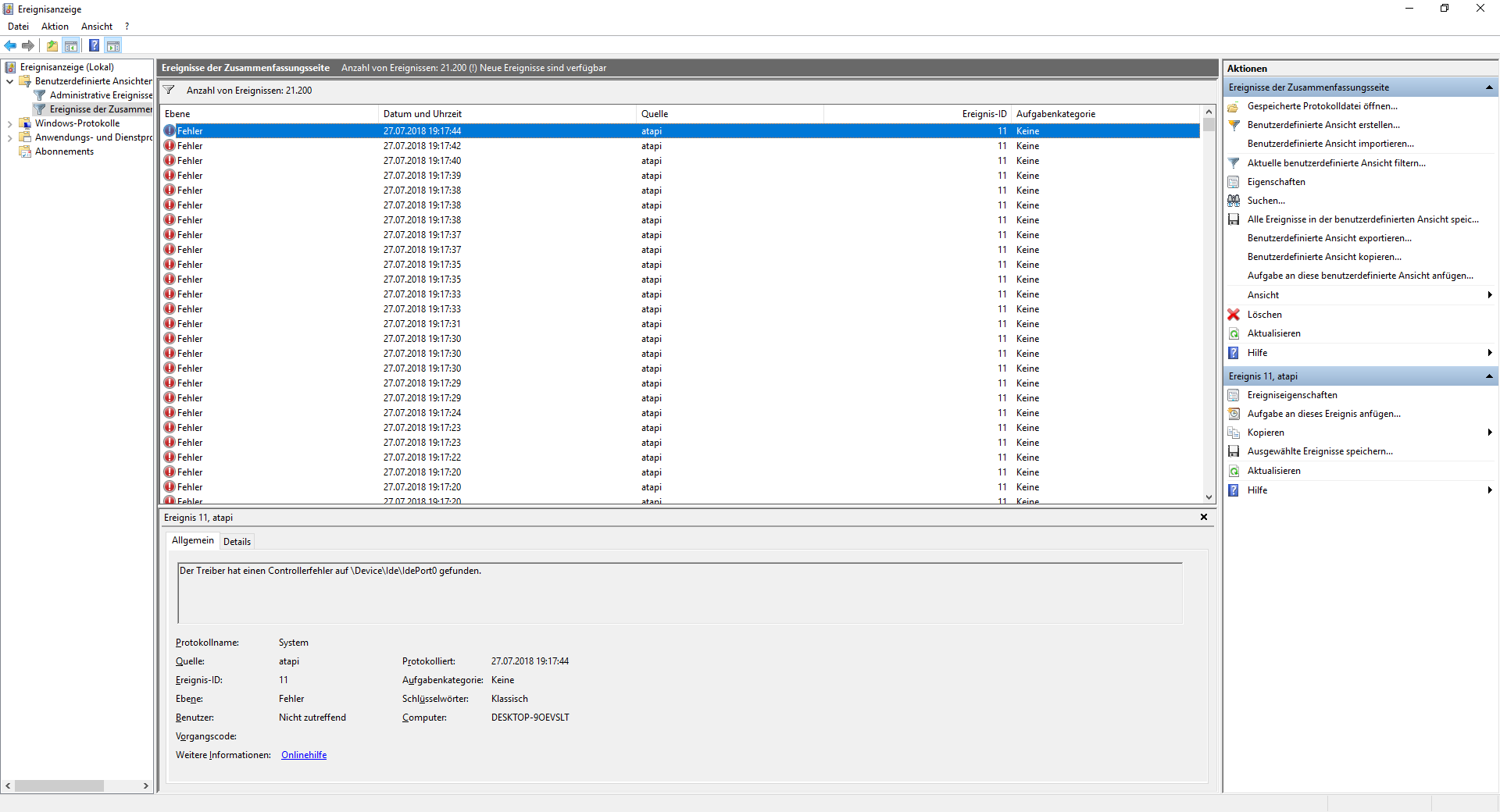Click the Forward arrow toolbar icon
The width and height of the screenshot is (1500, 812).
(28, 45)
